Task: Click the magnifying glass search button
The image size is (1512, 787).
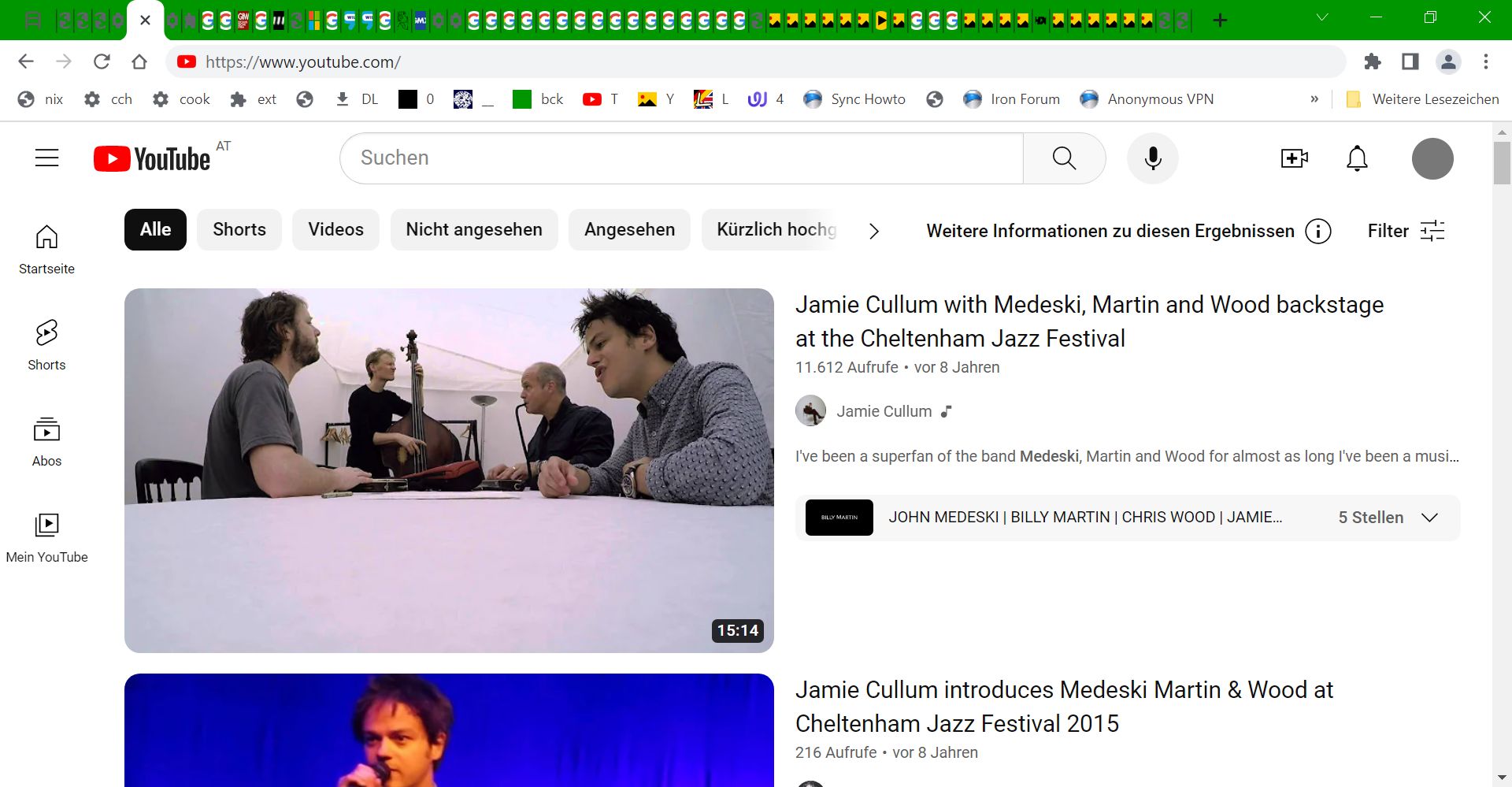Action: 1064,158
